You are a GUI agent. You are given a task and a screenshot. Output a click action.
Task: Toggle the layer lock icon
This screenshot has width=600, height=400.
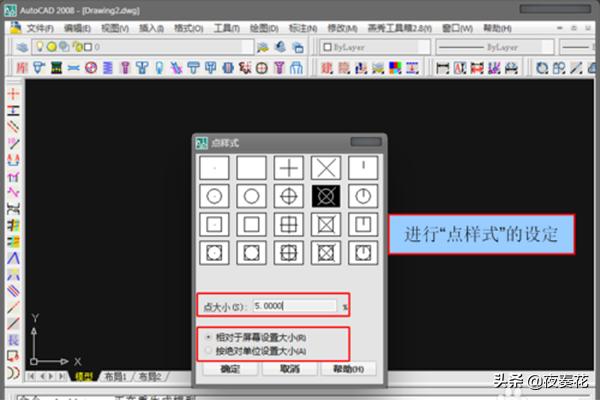click(77, 47)
